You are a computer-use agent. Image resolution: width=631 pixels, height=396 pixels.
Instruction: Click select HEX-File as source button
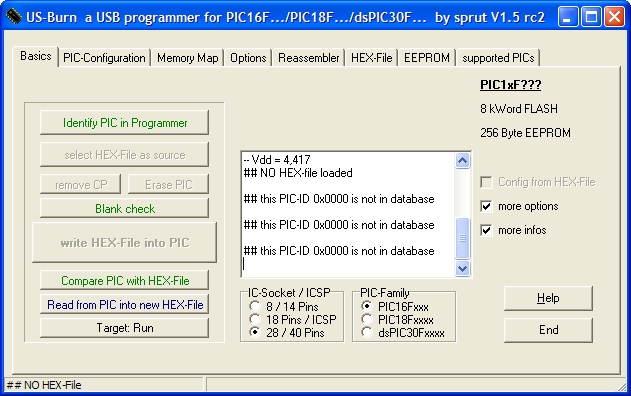pos(124,155)
